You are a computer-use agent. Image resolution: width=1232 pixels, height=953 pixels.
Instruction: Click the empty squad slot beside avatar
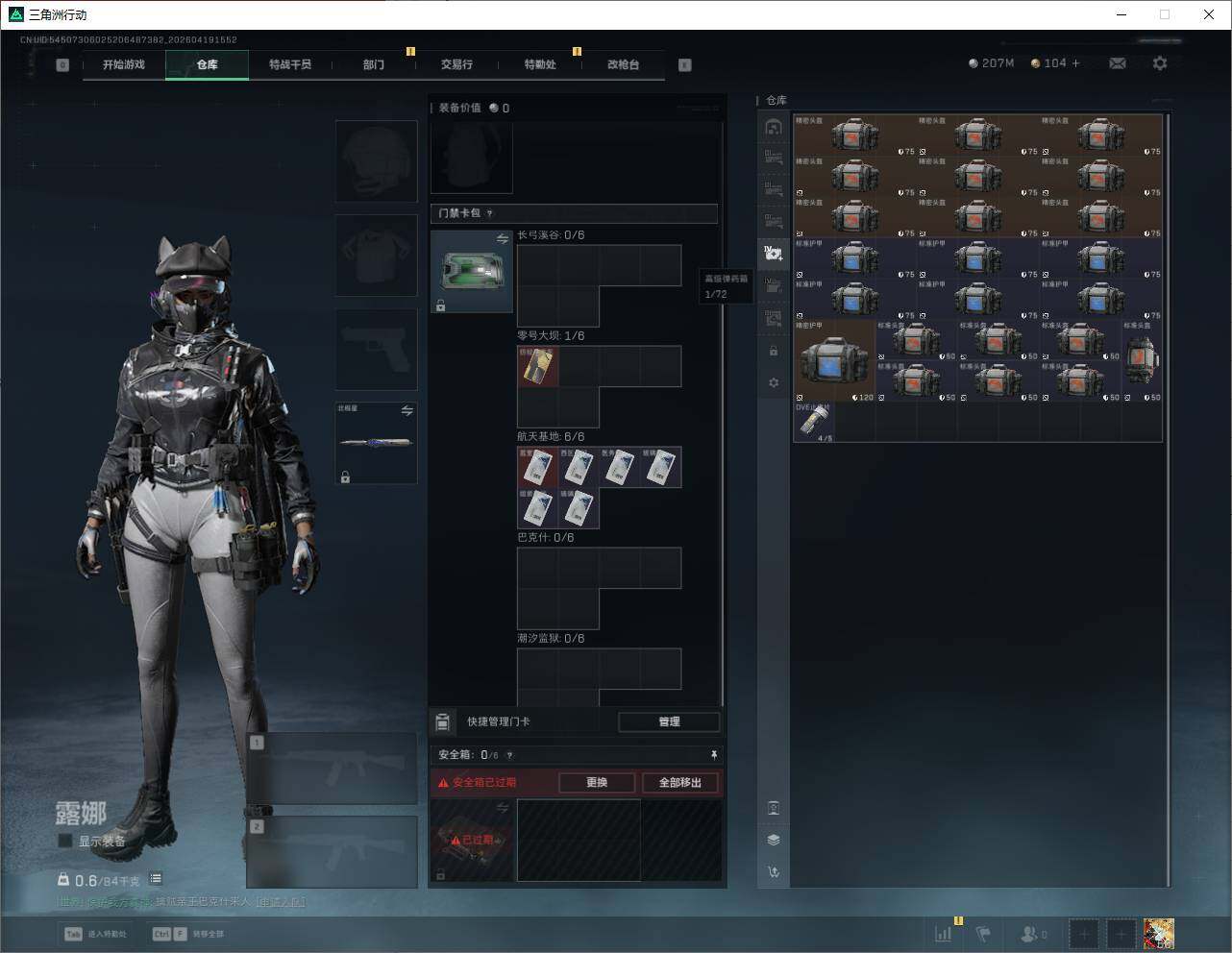pyautogui.click(x=1121, y=933)
